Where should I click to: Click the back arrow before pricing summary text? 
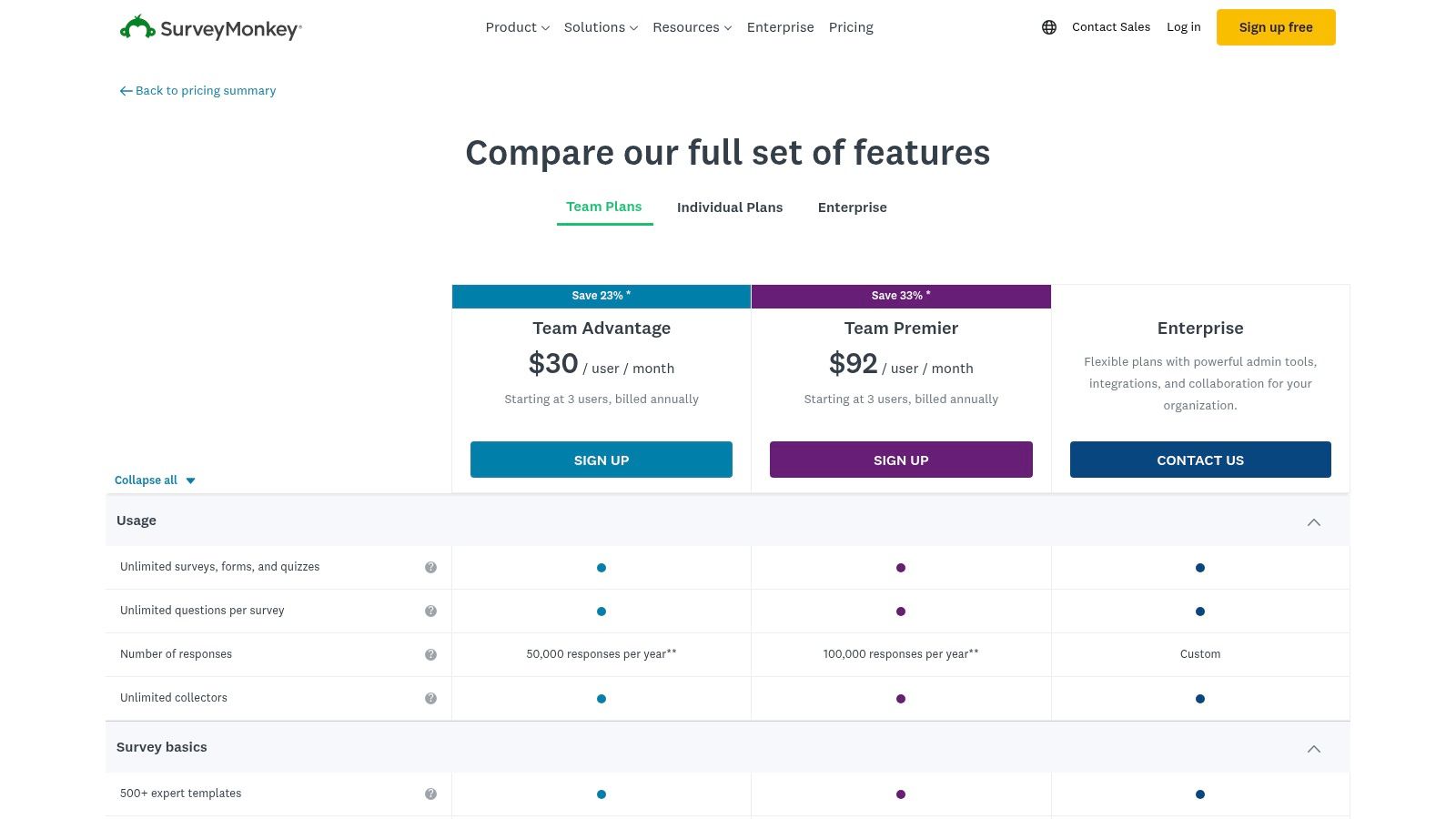tap(126, 90)
